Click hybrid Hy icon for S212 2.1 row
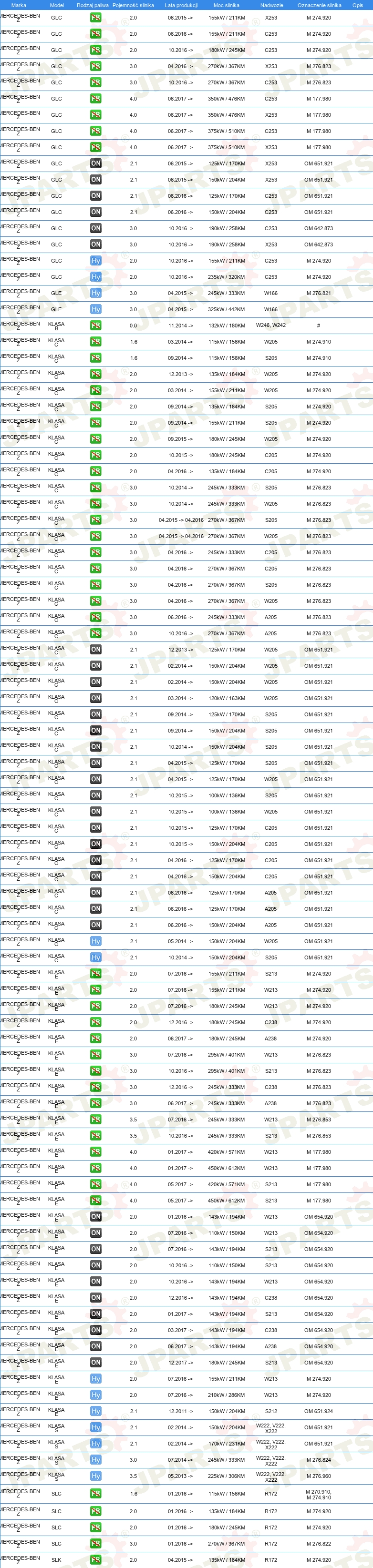The height and width of the screenshot is (1568, 373). click(x=96, y=1411)
